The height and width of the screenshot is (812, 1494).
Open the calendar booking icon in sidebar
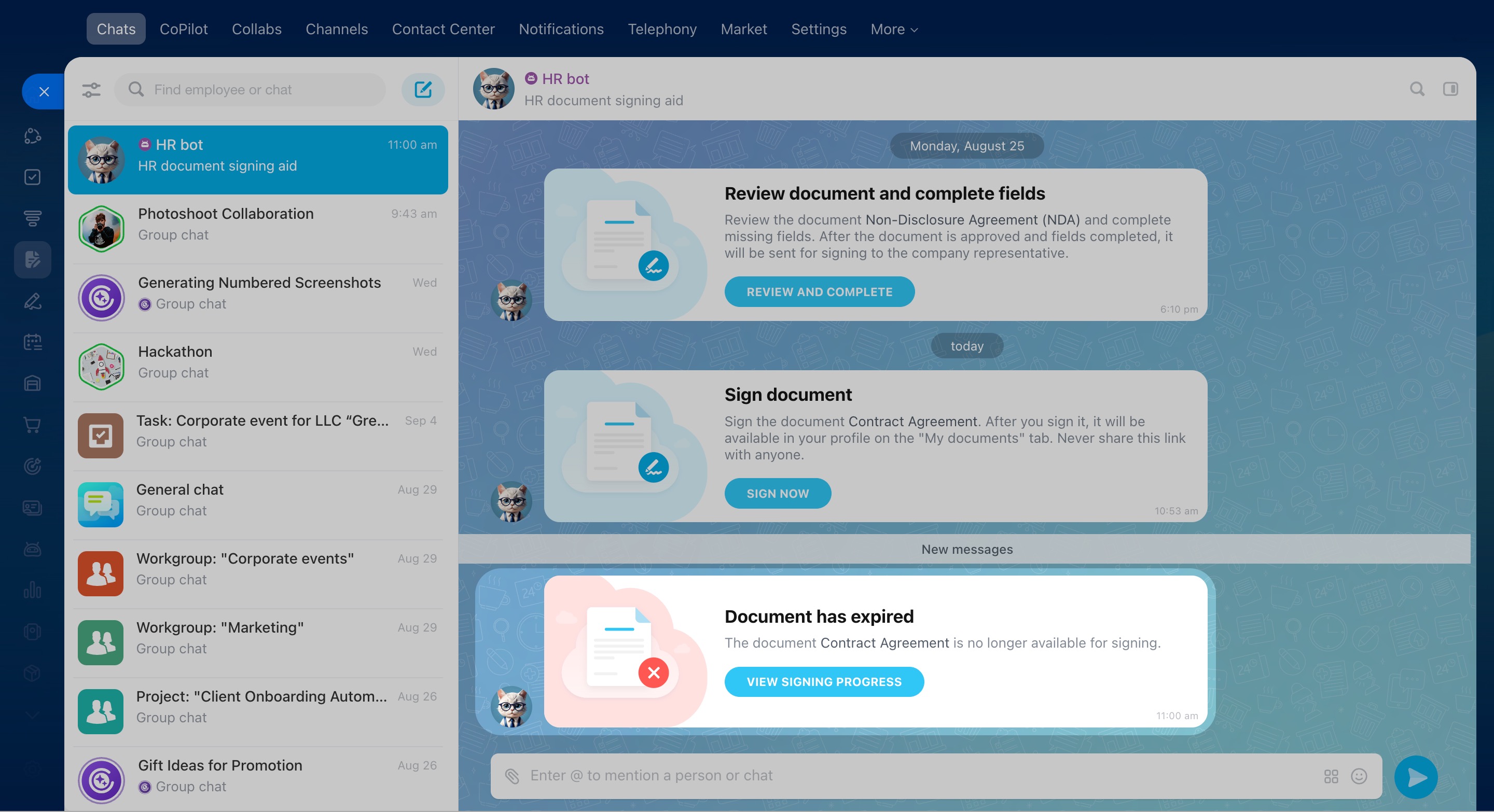[33, 342]
